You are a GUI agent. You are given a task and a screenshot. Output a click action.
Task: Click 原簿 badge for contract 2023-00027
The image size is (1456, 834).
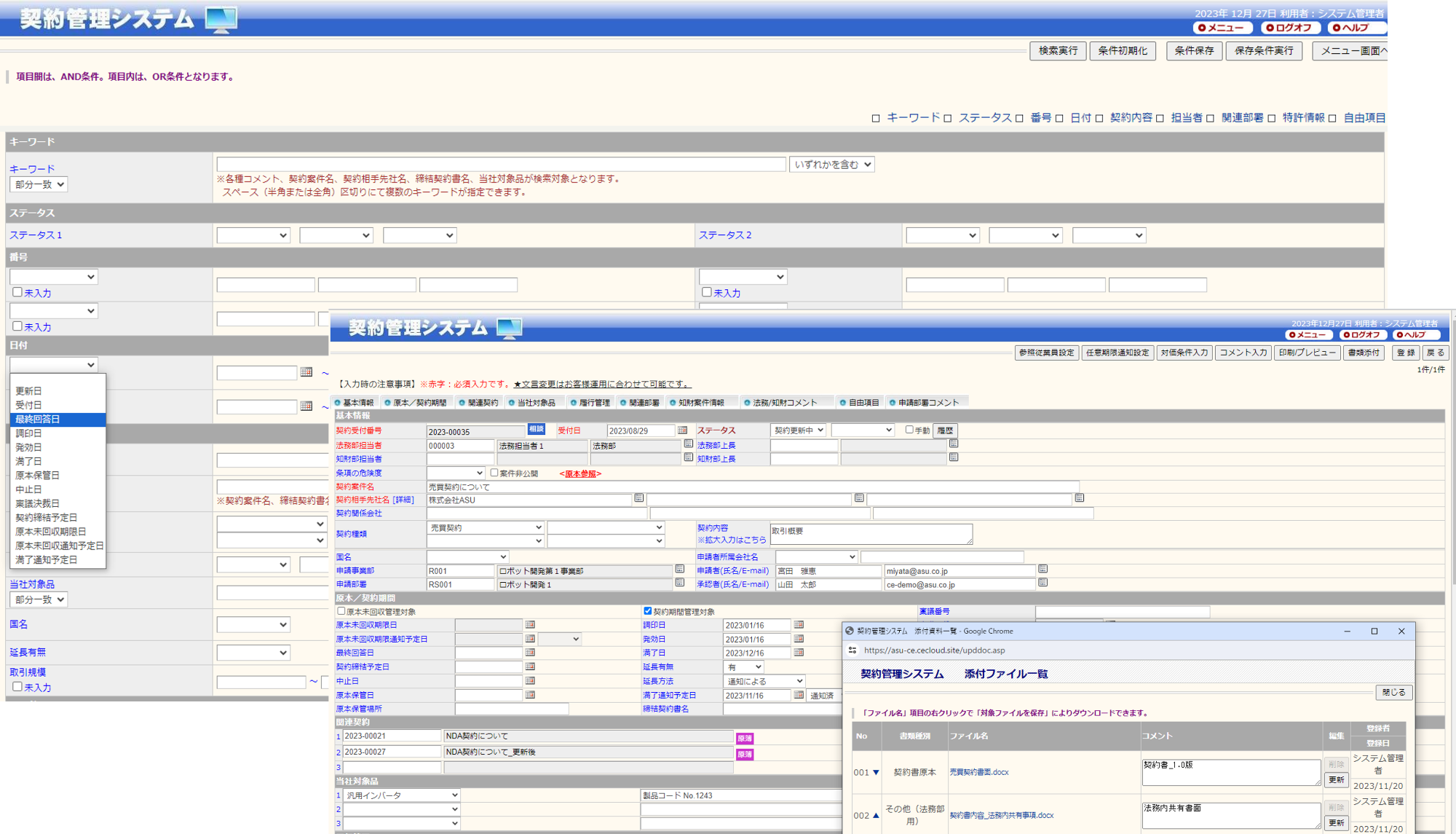pos(745,755)
